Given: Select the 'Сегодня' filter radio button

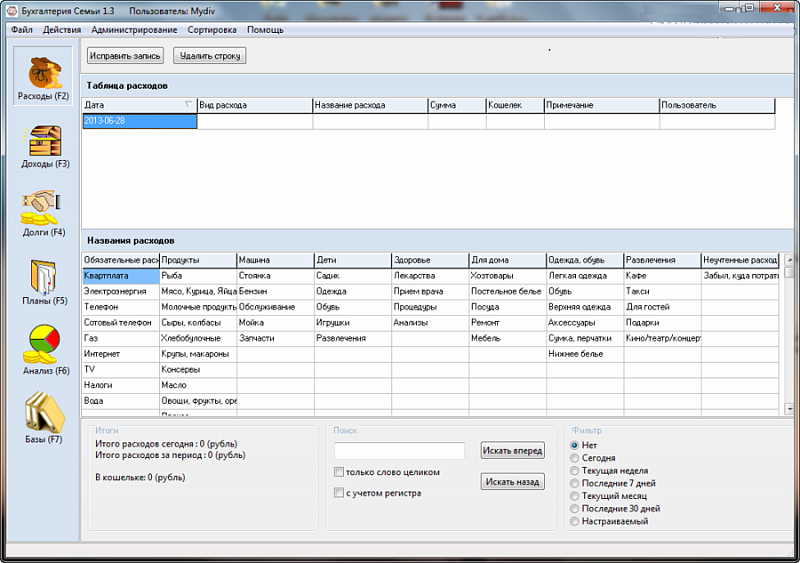Looking at the screenshot, I should coord(574,458).
